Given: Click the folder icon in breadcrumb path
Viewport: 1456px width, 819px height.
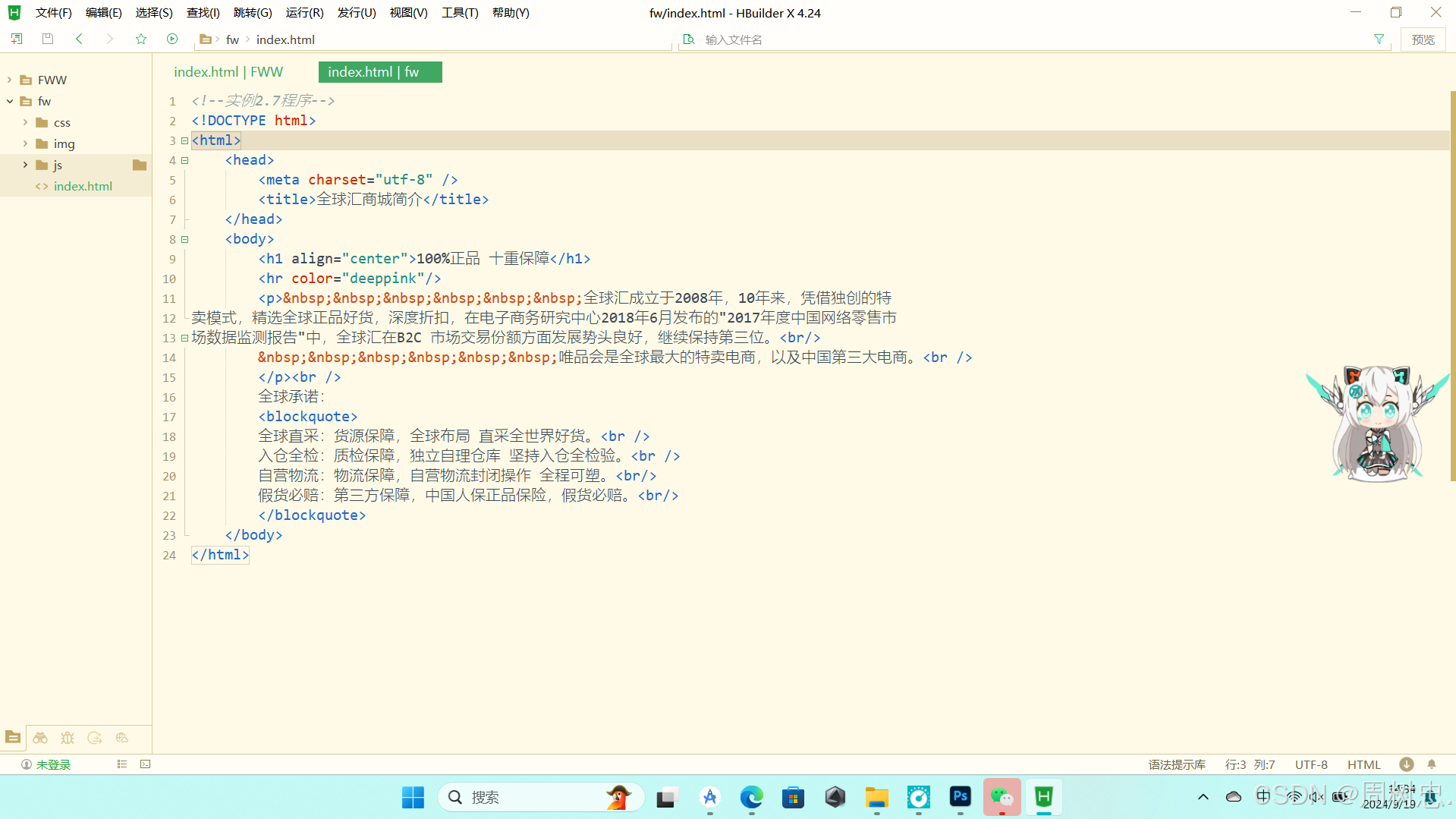Looking at the screenshot, I should pyautogui.click(x=205, y=39).
